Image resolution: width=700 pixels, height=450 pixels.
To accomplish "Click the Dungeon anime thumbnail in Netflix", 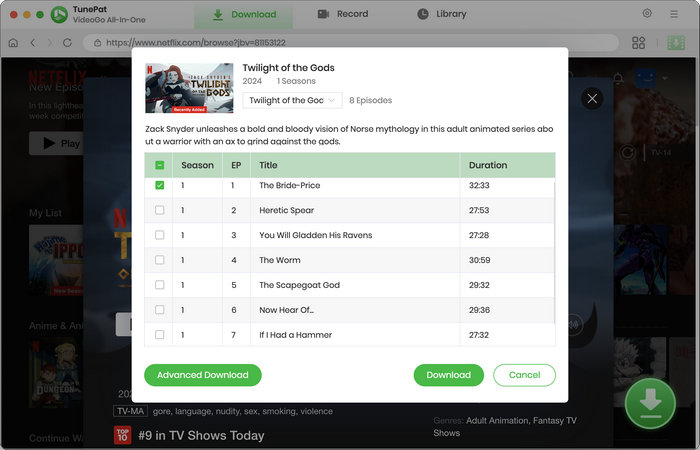I will [x=56, y=373].
